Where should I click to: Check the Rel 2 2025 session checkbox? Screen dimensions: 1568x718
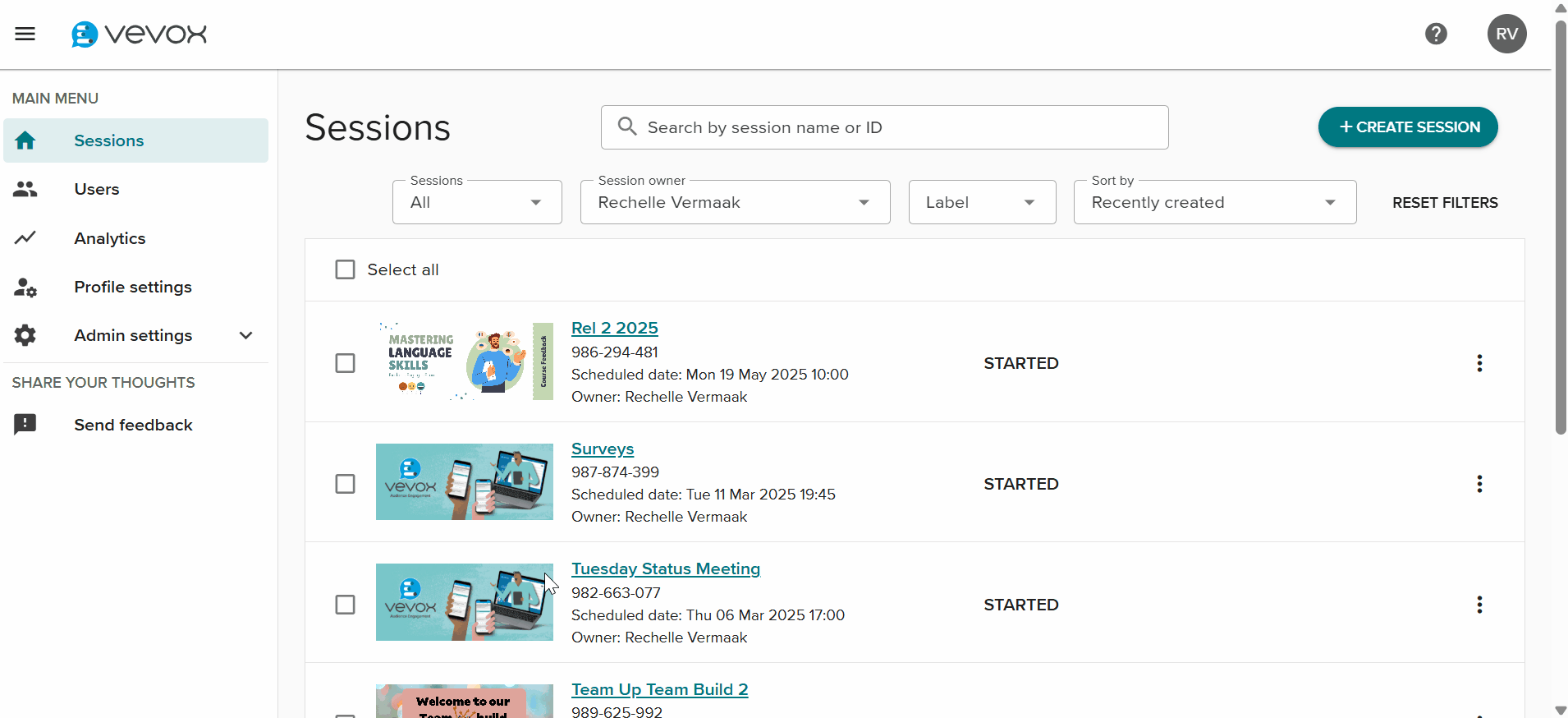pyautogui.click(x=346, y=363)
